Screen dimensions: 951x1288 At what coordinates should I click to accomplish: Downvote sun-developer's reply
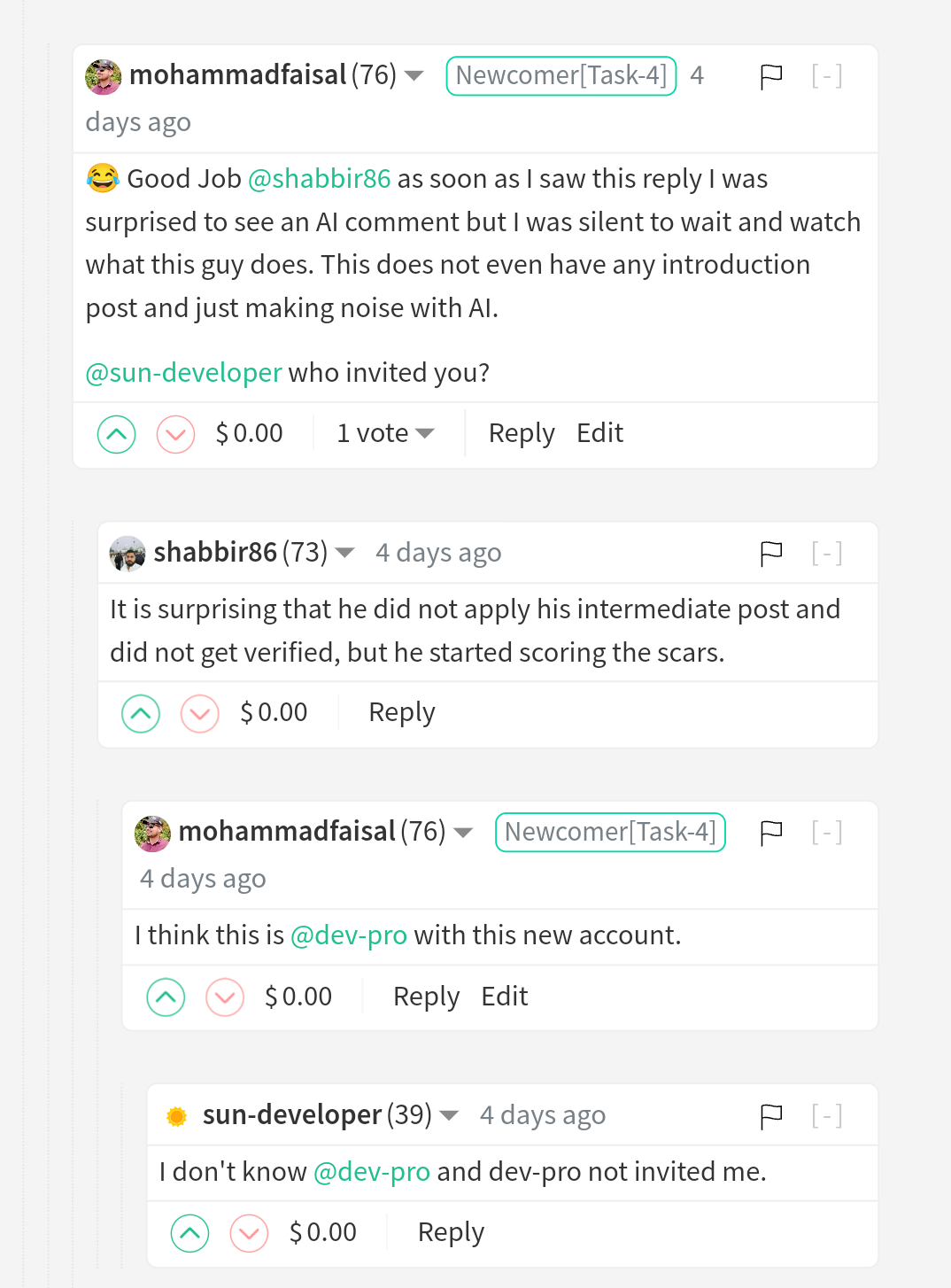coord(249,1233)
